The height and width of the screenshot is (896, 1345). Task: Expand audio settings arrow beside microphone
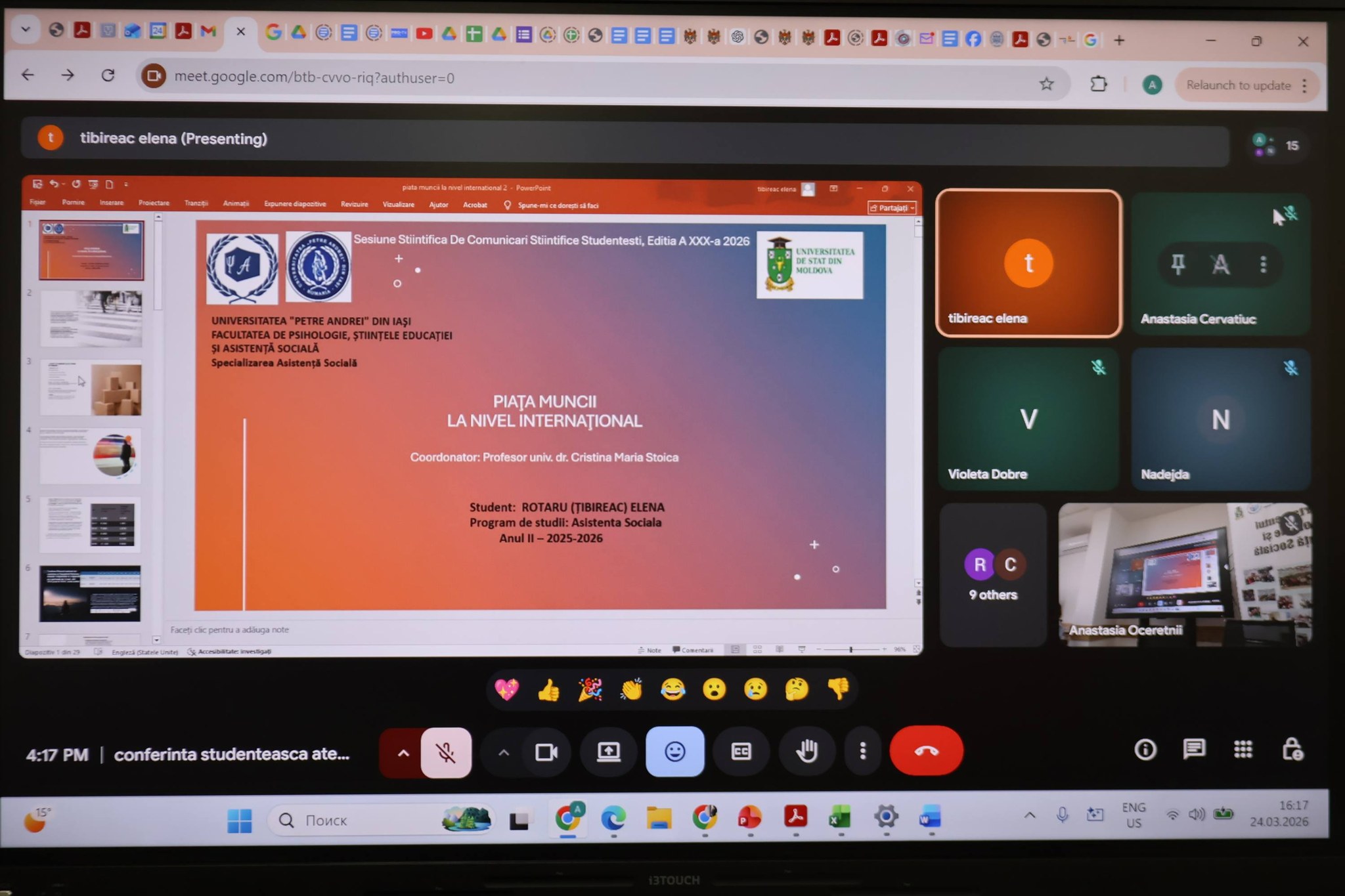click(403, 753)
